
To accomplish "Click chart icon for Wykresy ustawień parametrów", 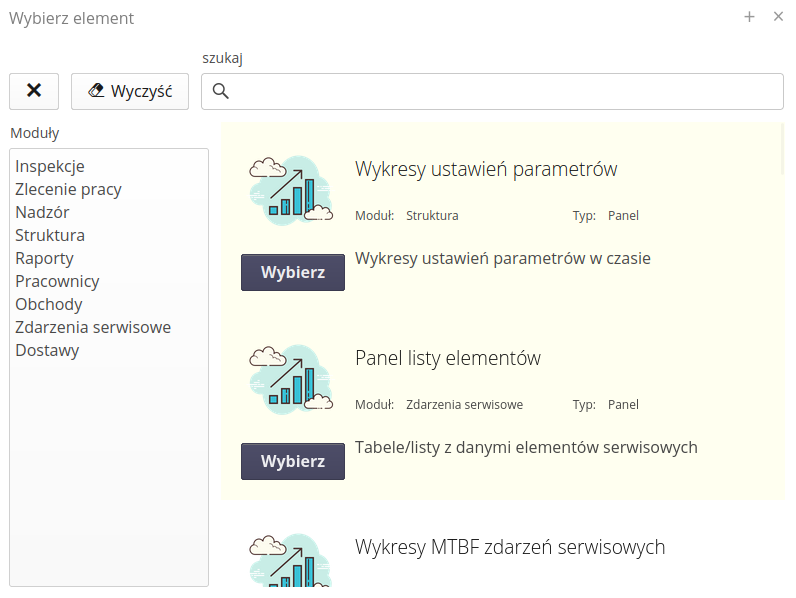I will tap(290, 190).
